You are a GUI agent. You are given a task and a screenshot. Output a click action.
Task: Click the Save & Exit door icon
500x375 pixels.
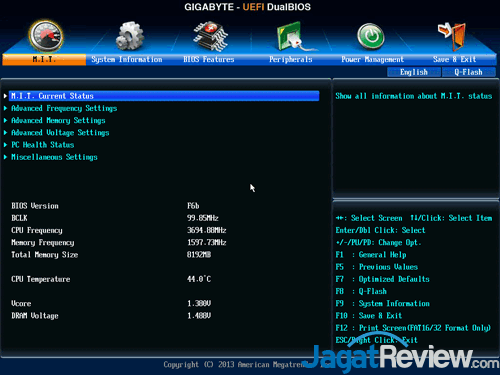452,36
